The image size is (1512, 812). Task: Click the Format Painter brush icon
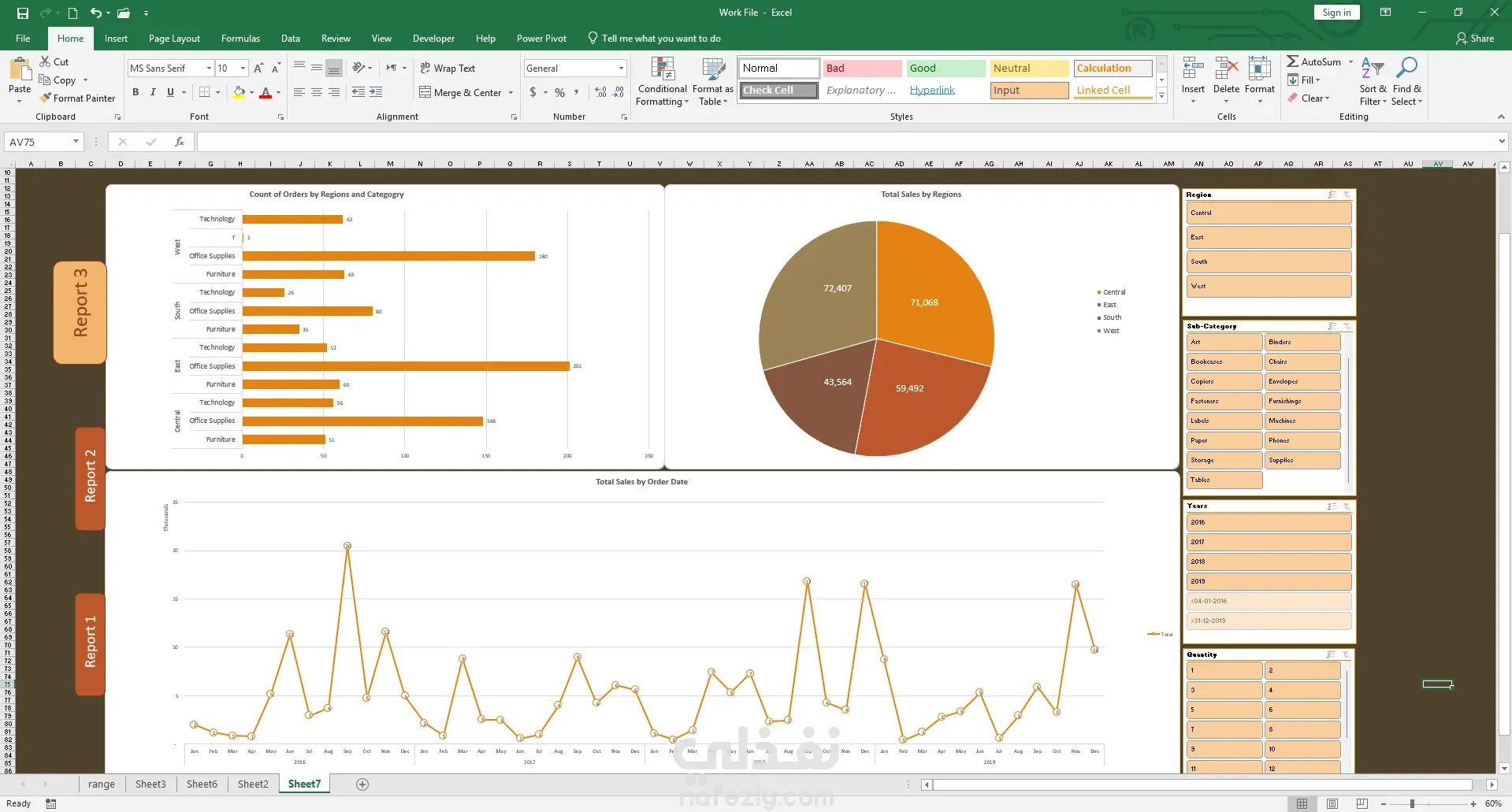tap(46, 98)
